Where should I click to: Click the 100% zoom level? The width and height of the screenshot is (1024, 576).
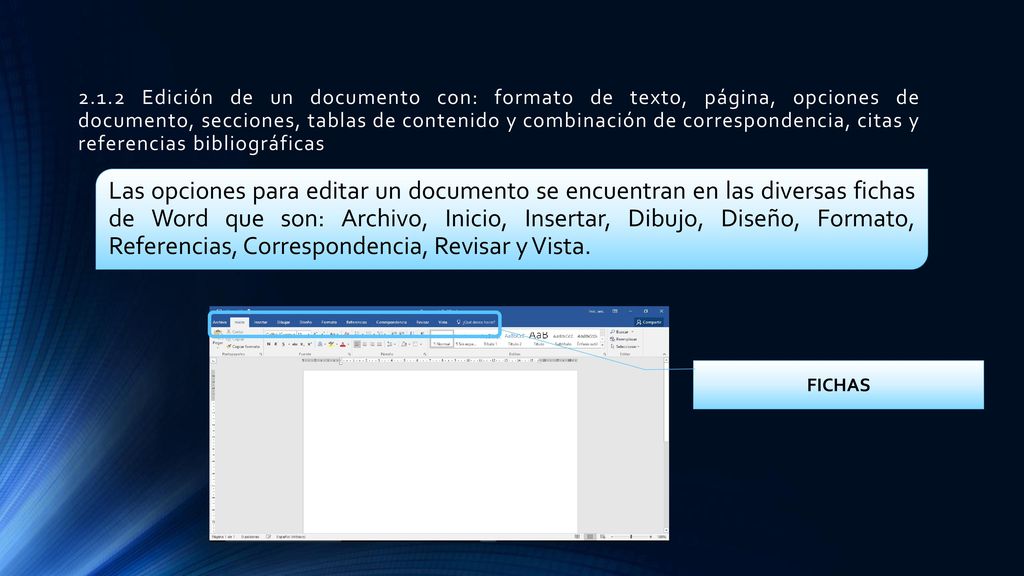(662, 537)
